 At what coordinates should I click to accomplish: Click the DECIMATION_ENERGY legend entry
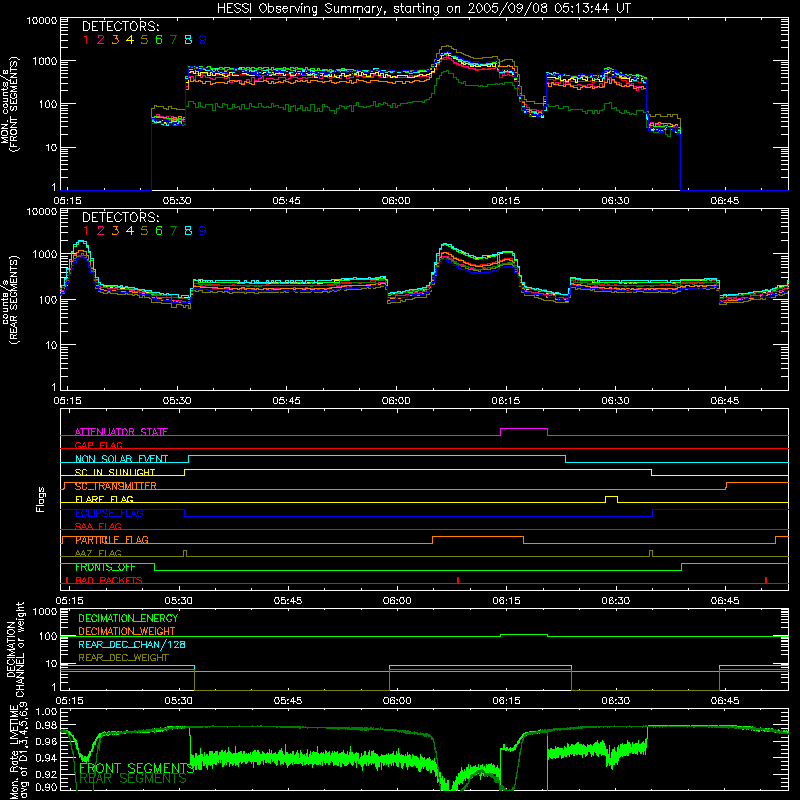128,618
